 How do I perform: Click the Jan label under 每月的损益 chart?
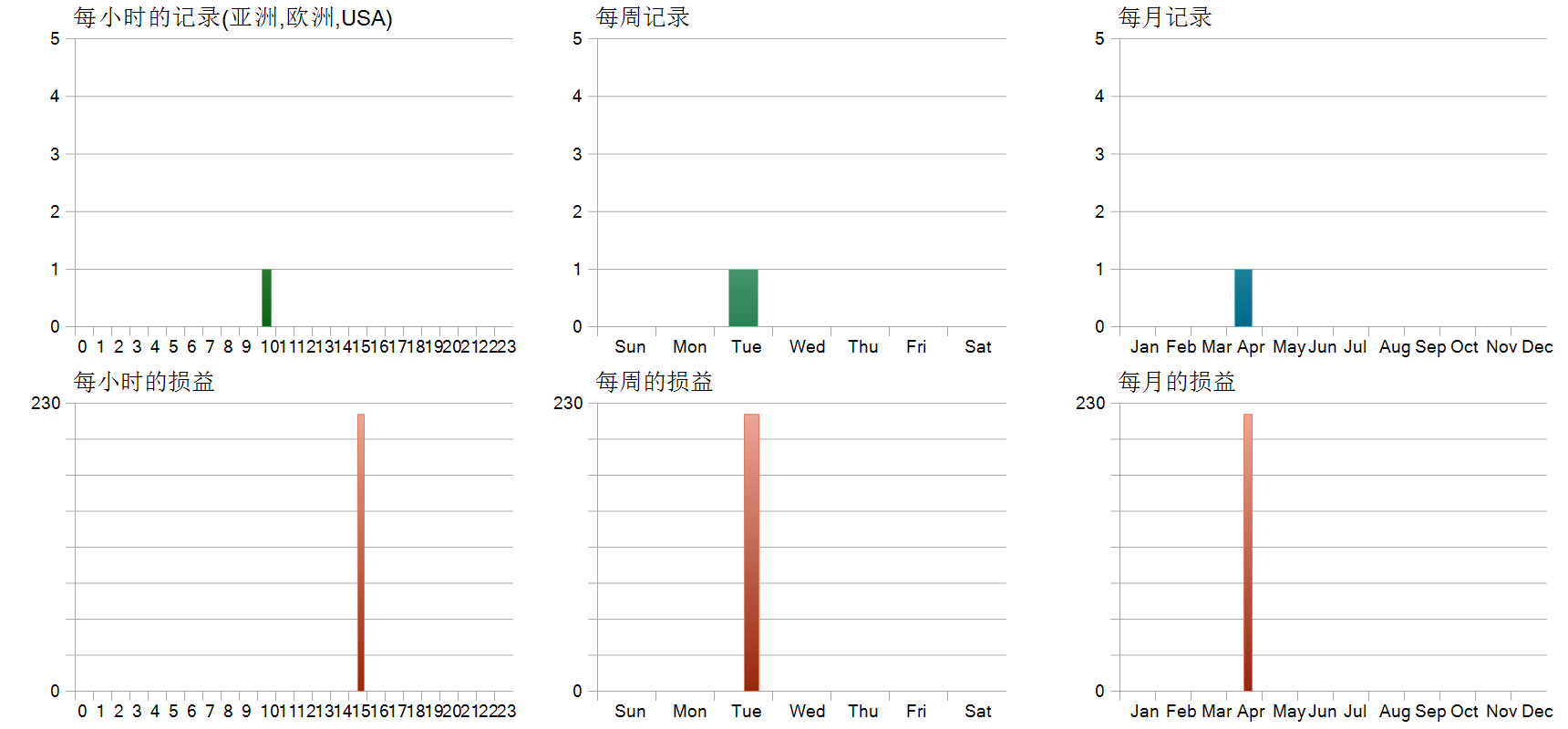click(x=1144, y=712)
